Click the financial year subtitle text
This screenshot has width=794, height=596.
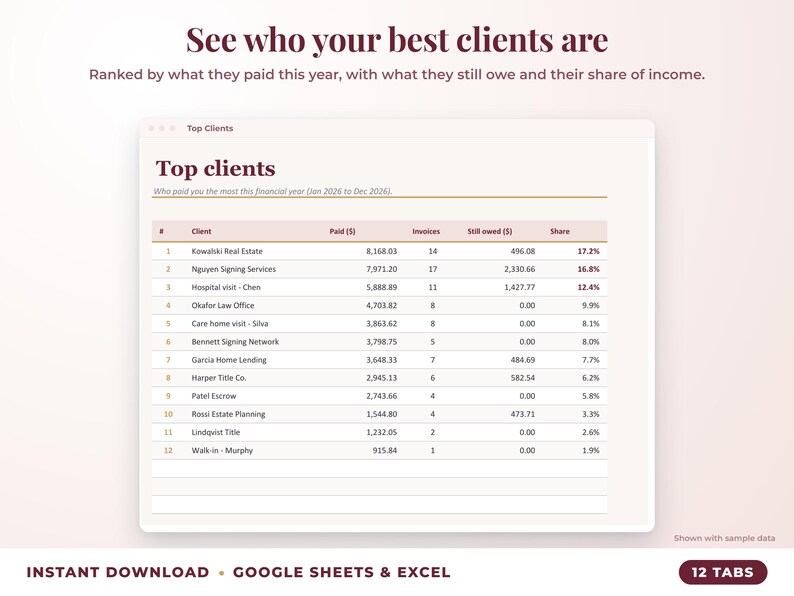click(x=273, y=191)
